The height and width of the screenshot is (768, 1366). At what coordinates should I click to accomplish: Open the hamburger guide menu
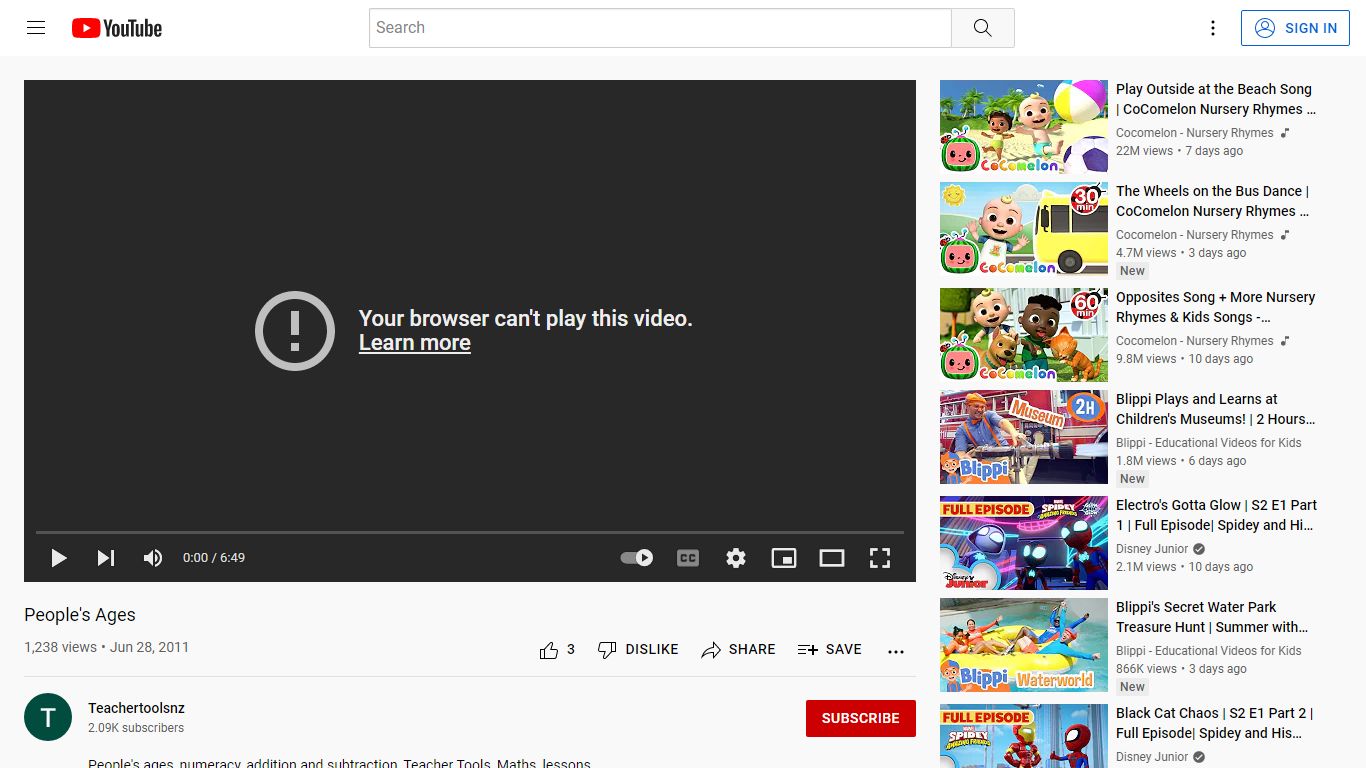36,28
